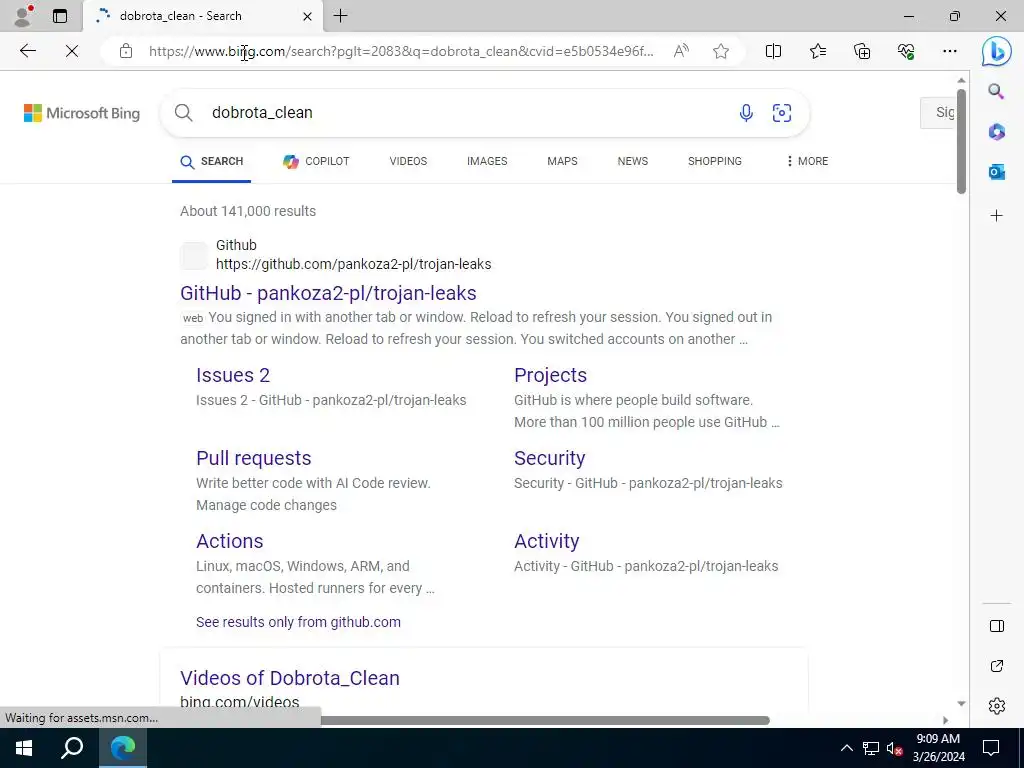Viewport: 1024px width, 768px height.
Task: Close the dobrota_clean search tab
Action: [x=308, y=16]
